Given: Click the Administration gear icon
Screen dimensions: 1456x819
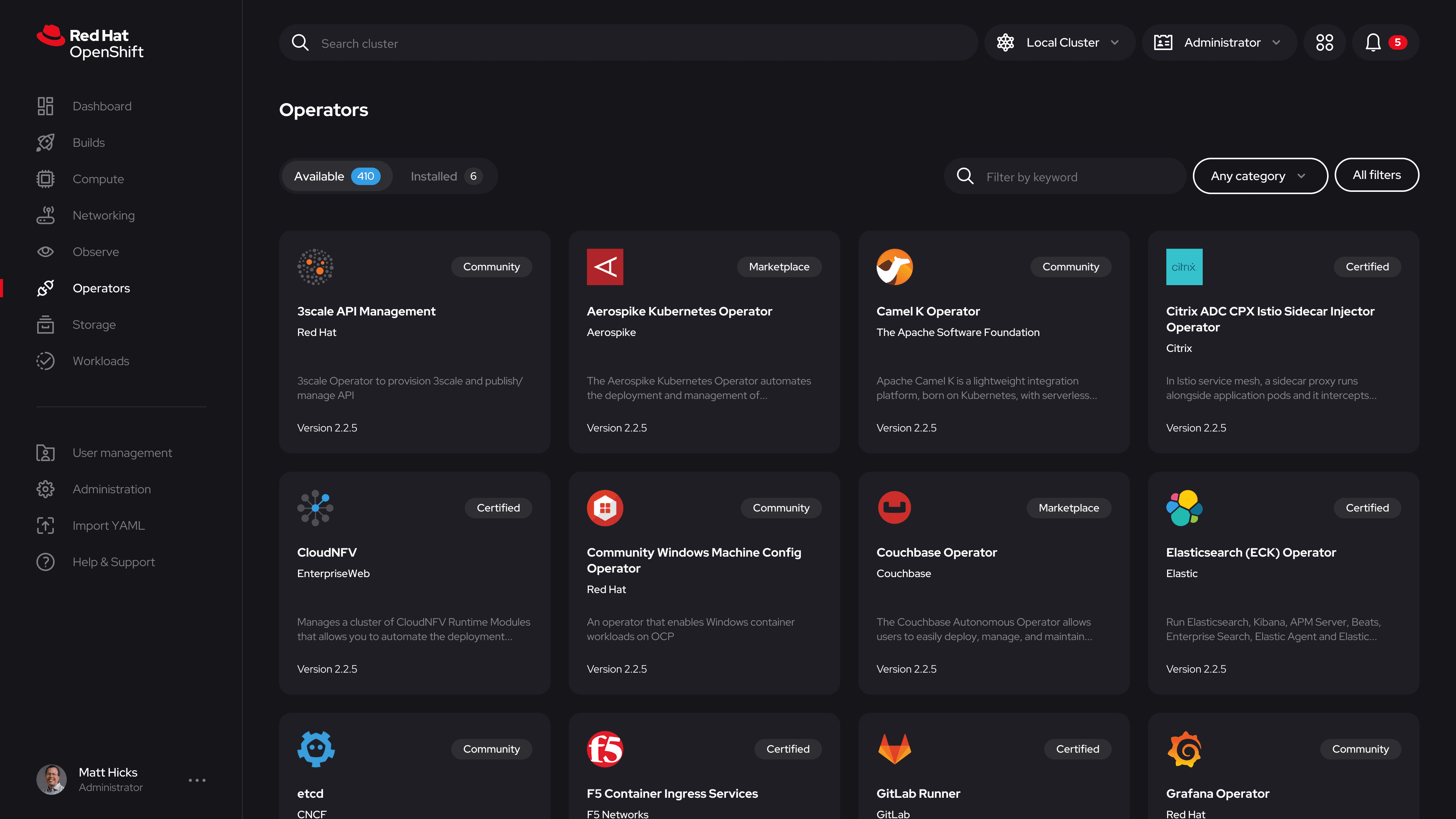Looking at the screenshot, I should tap(45, 490).
